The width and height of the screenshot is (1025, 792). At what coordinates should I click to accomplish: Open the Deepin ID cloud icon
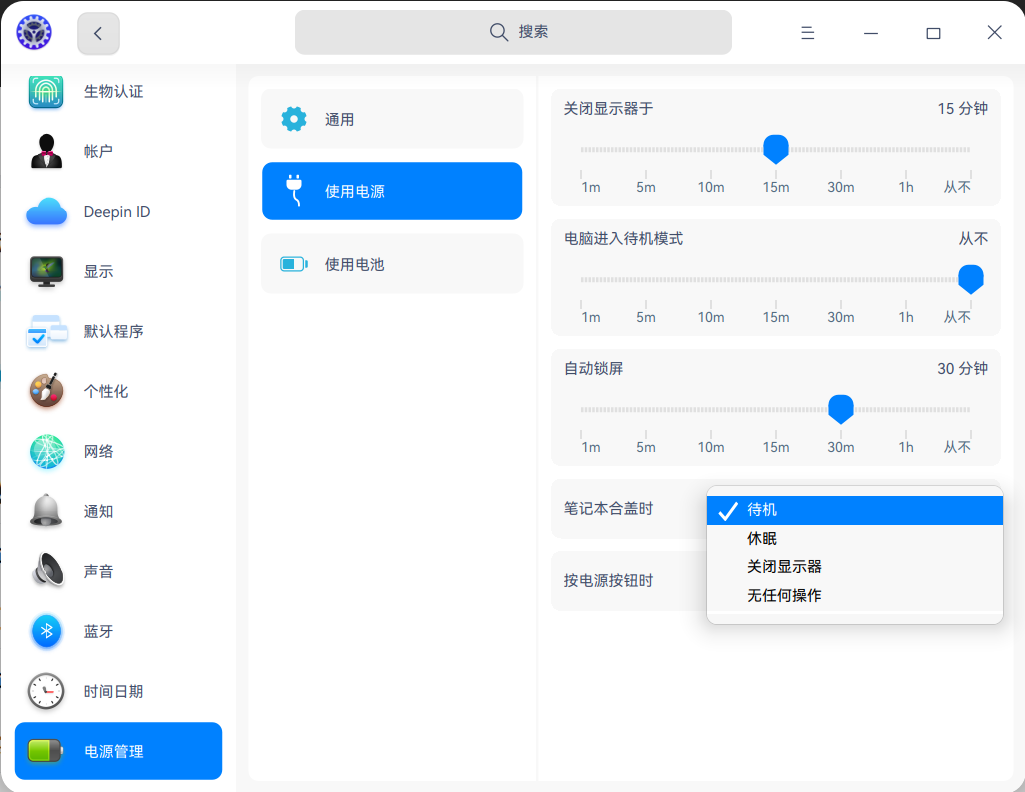click(x=46, y=212)
